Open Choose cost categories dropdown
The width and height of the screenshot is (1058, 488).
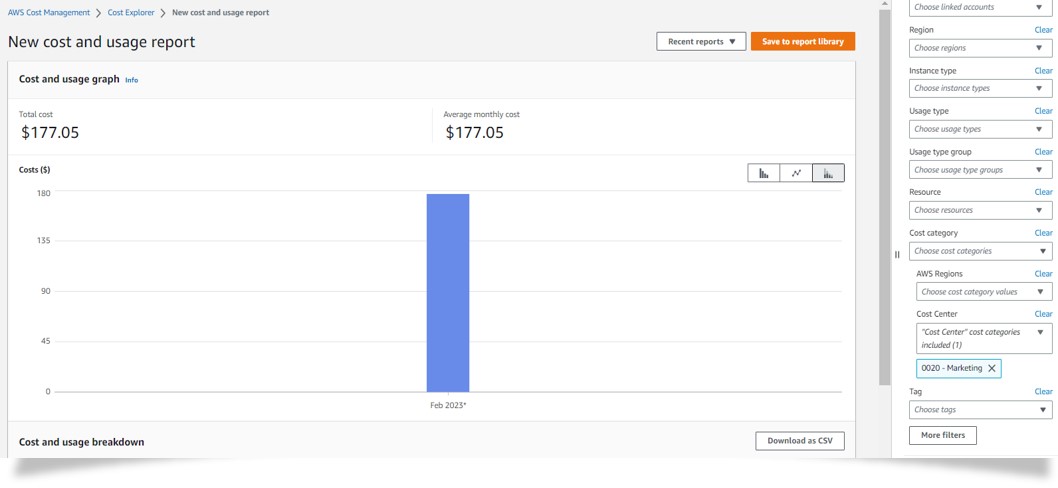(x=980, y=251)
